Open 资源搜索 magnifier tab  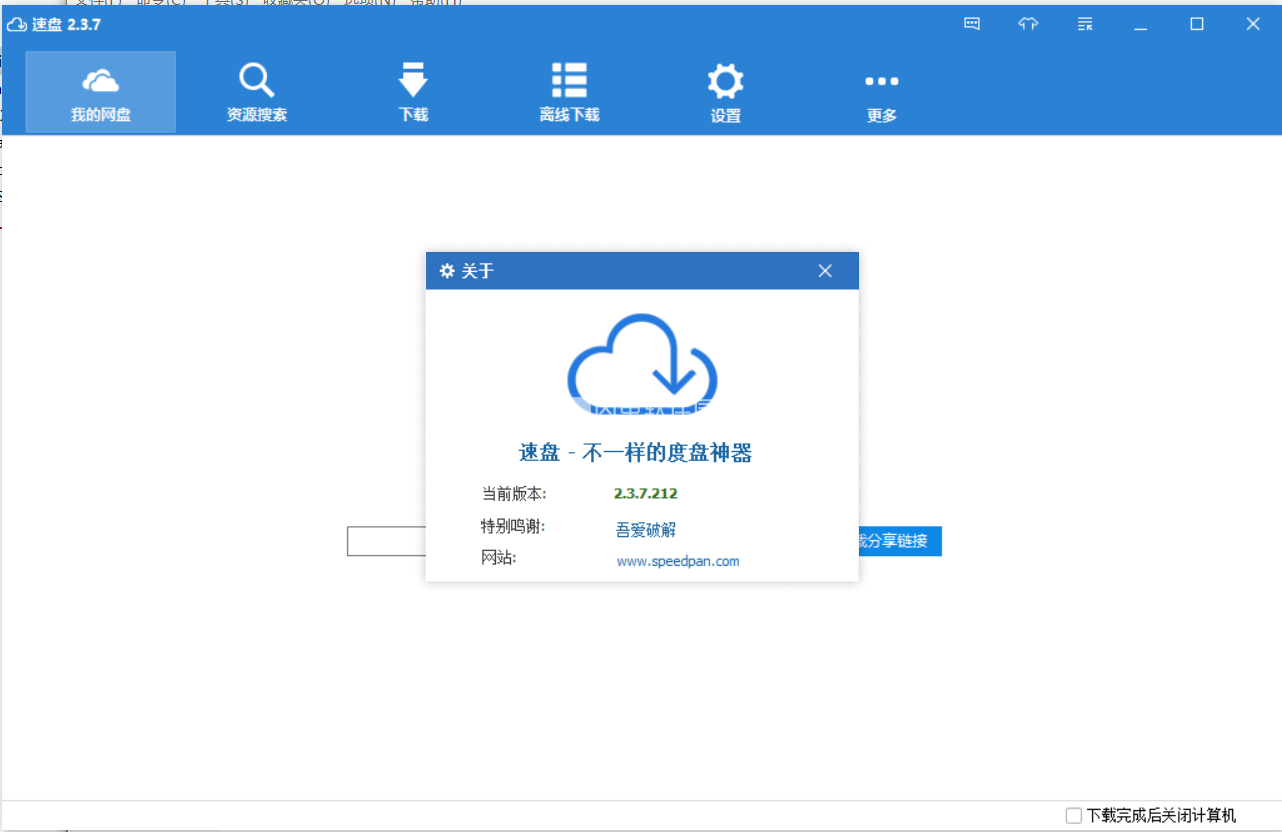tap(257, 92)
